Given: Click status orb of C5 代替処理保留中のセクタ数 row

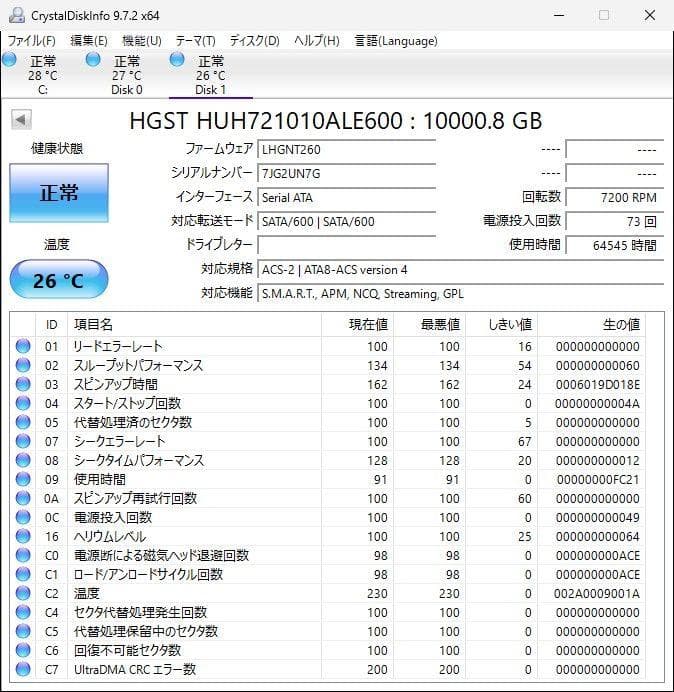Looking at the screenshot, I should pos(23,631).
